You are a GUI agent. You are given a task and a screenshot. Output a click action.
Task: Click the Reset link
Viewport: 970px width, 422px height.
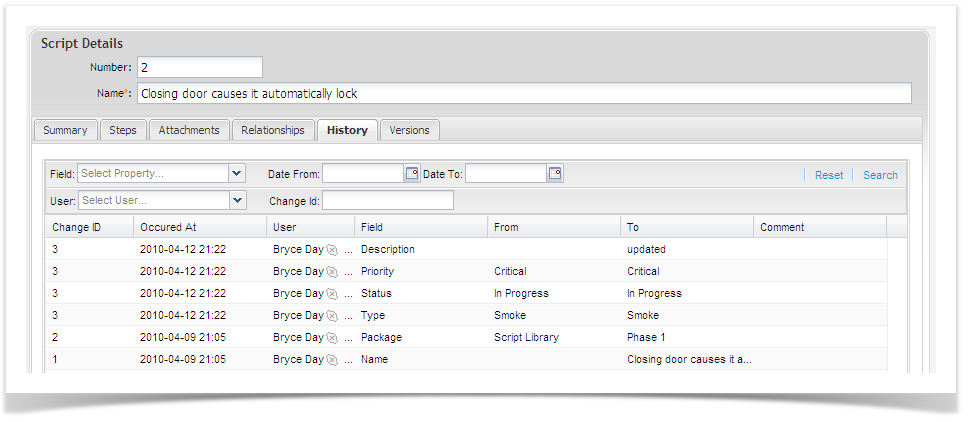[x=829, y=175]
